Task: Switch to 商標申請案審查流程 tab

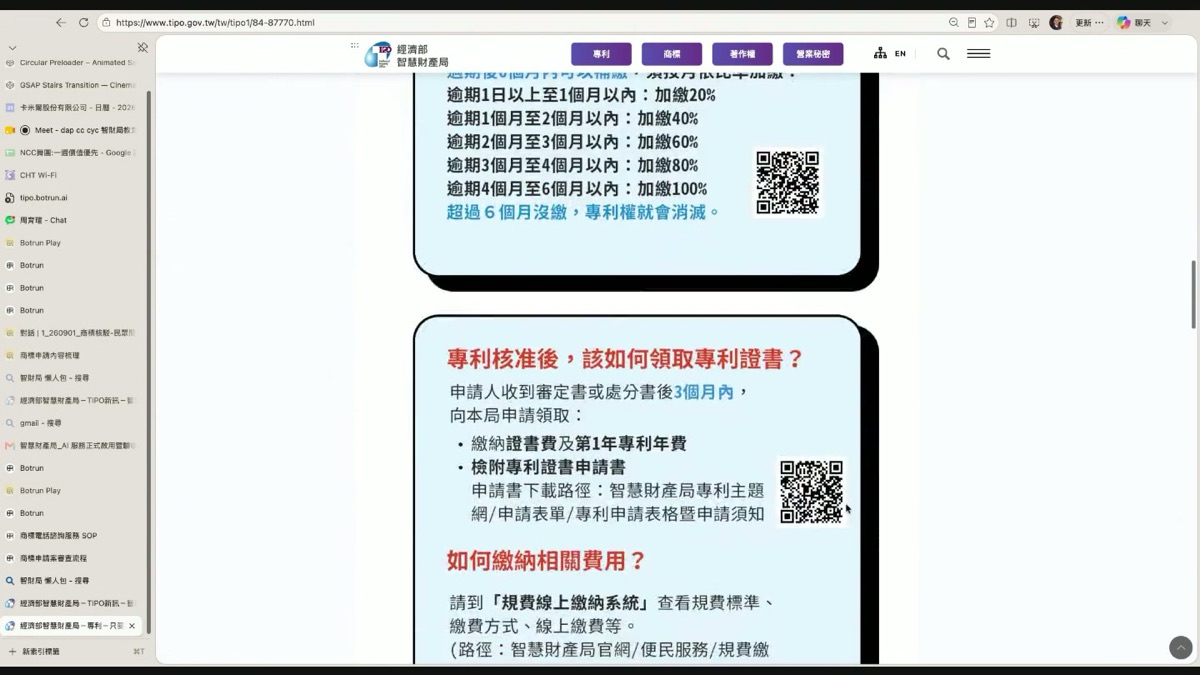Action: [72, 558]
